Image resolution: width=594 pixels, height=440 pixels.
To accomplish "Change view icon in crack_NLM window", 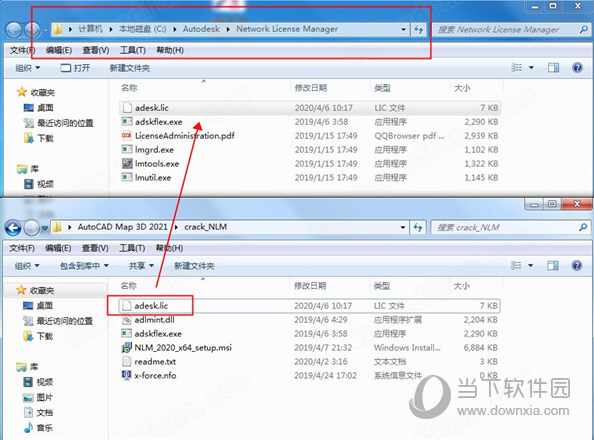I will (x=516, y=266).
